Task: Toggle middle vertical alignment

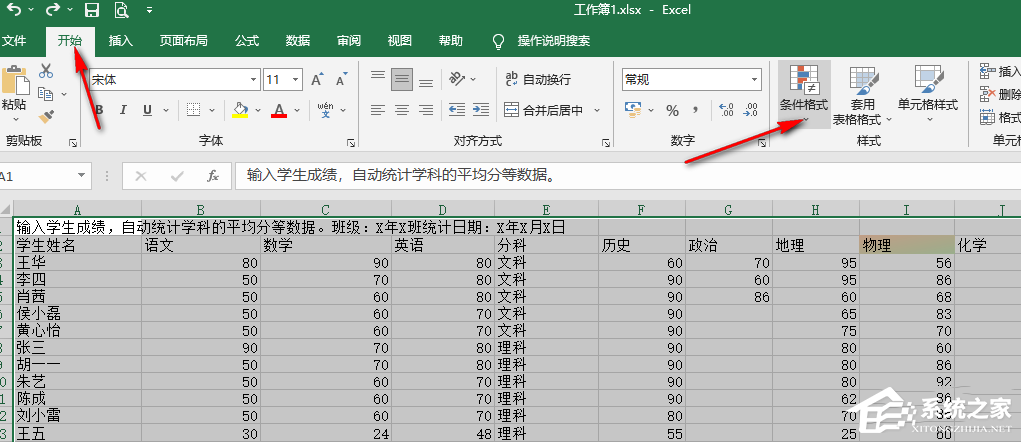Action: 402,80
